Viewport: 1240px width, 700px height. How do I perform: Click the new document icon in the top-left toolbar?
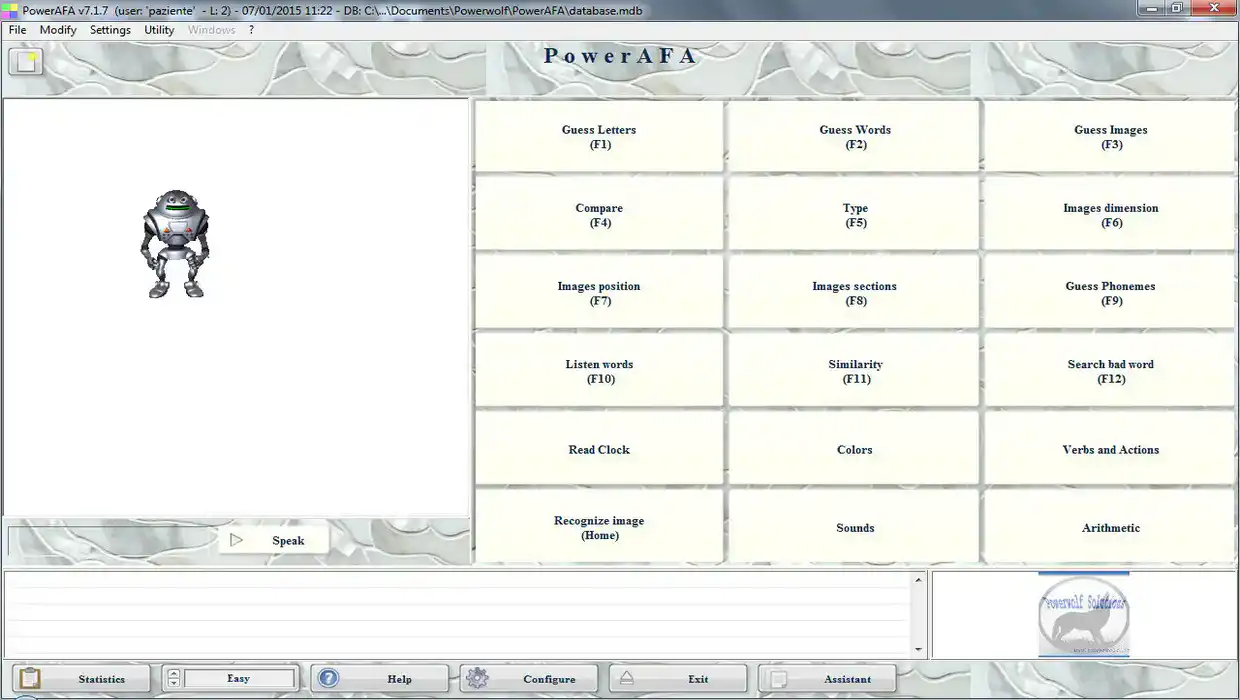click(x=26, y=62)
